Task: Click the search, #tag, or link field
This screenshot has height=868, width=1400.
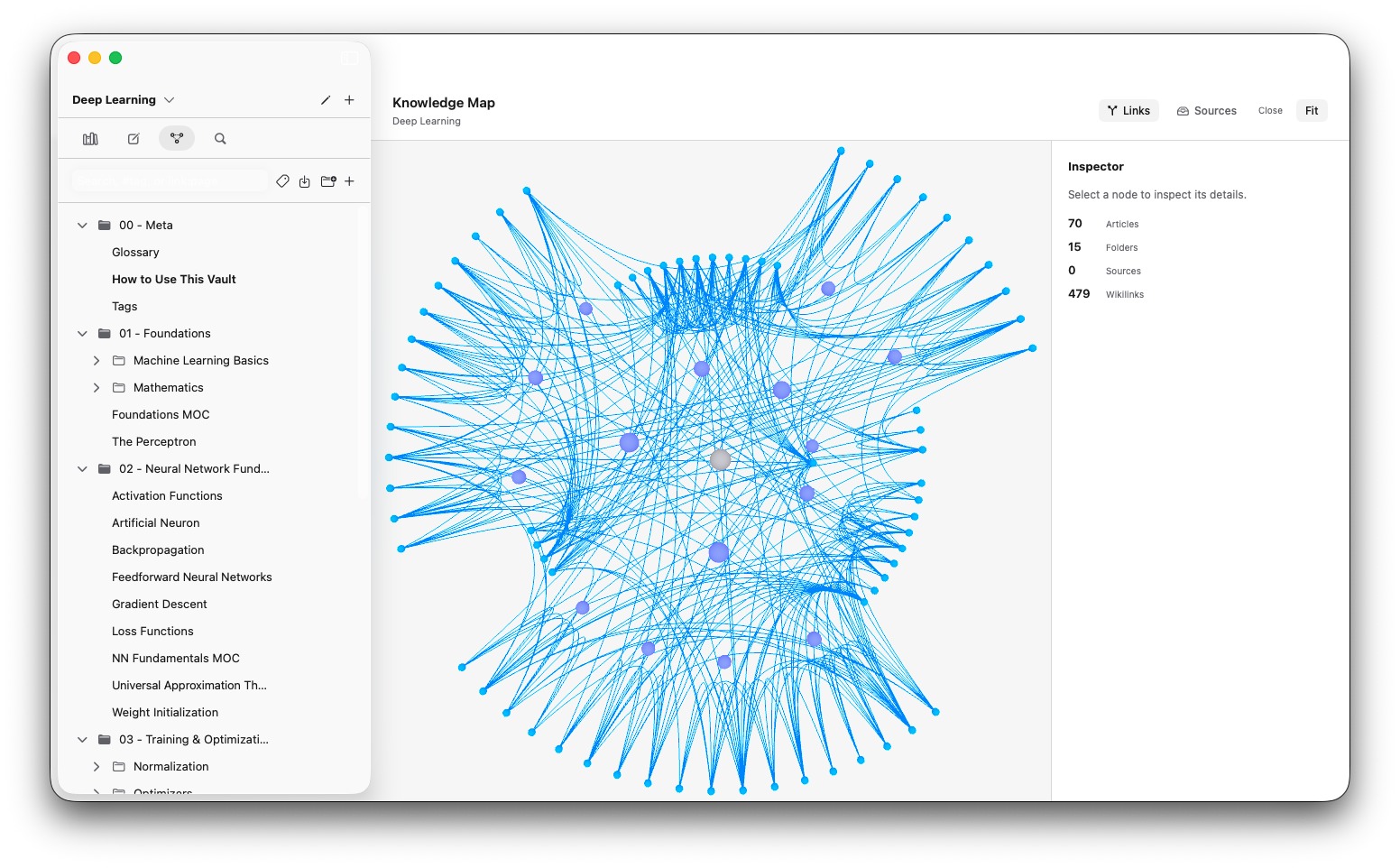Action: click(x=170, y=181)
